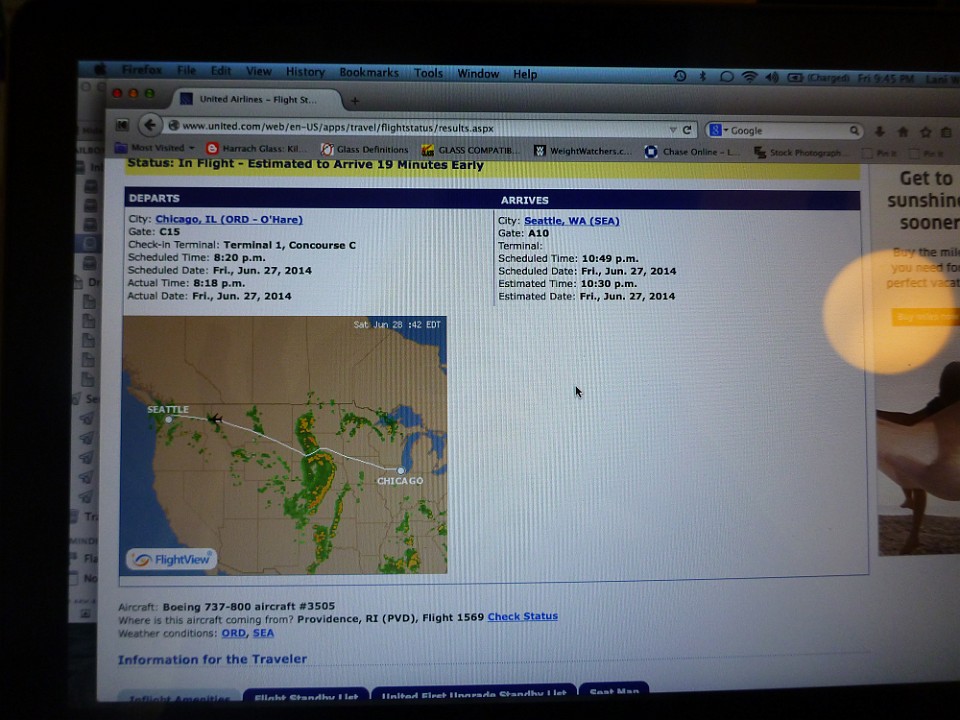Click into the Google search field
The image size is (960, 720).
click(789, 130)
